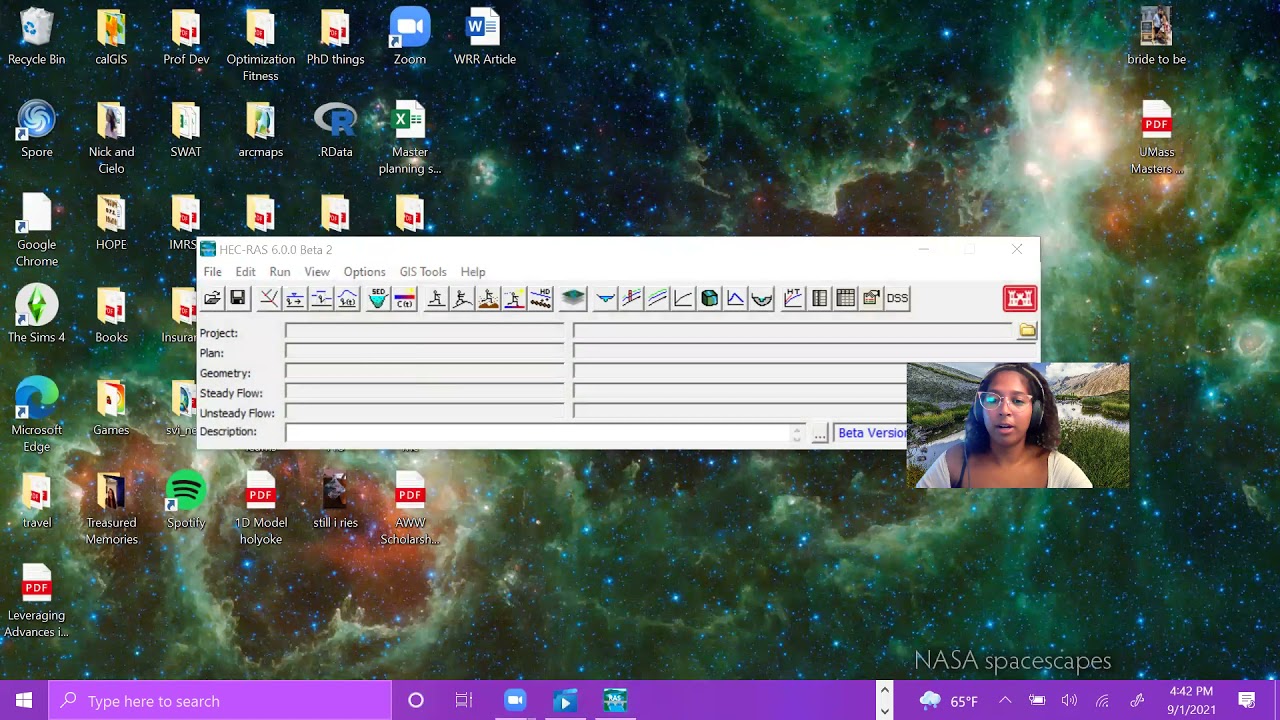
Task: Open the GIS Tools menu
Action: pyautogui.click(x=423, y=272)
